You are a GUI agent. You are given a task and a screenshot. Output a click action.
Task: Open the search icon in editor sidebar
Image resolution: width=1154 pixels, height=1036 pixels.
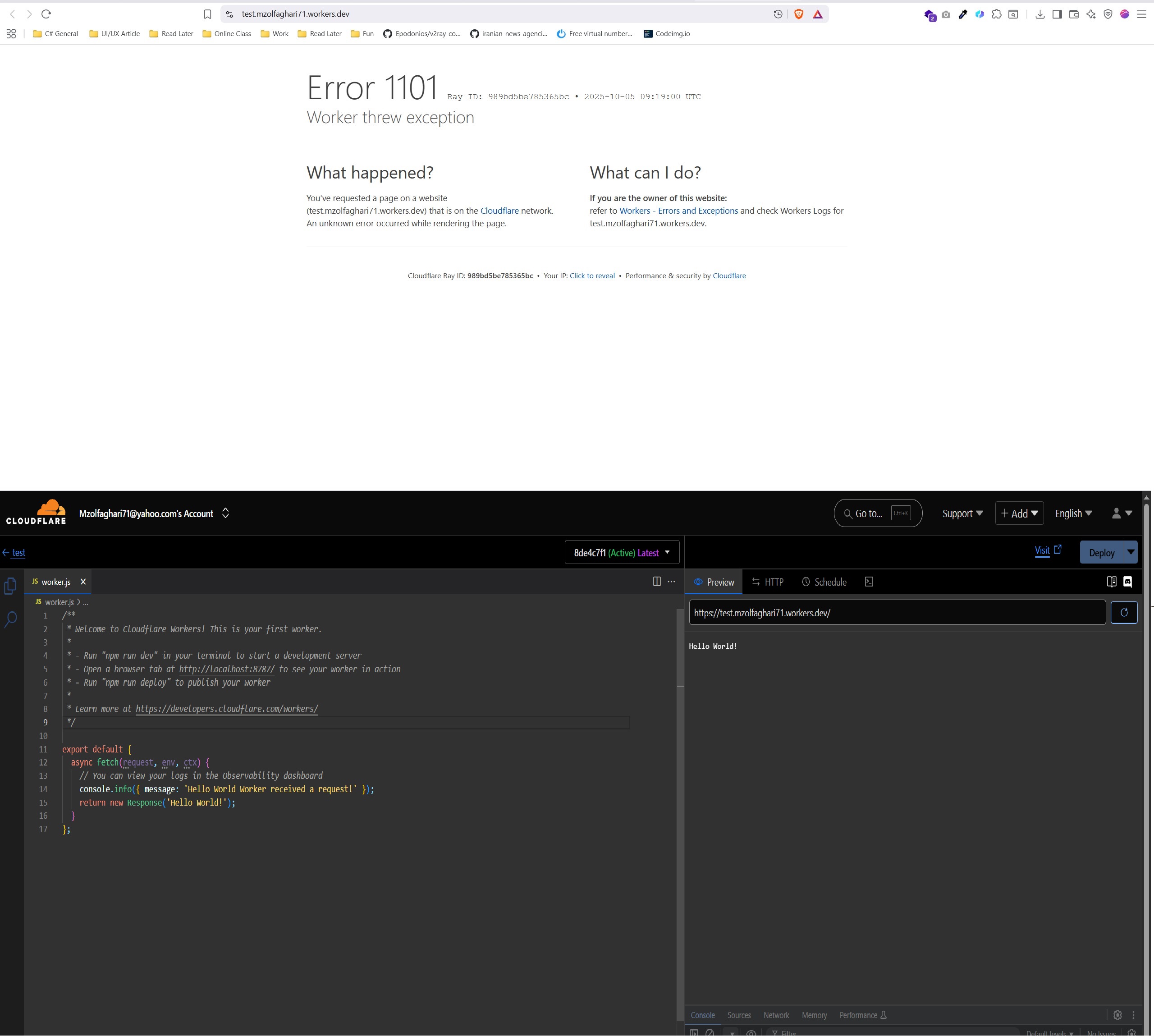(x=10, y=619)
